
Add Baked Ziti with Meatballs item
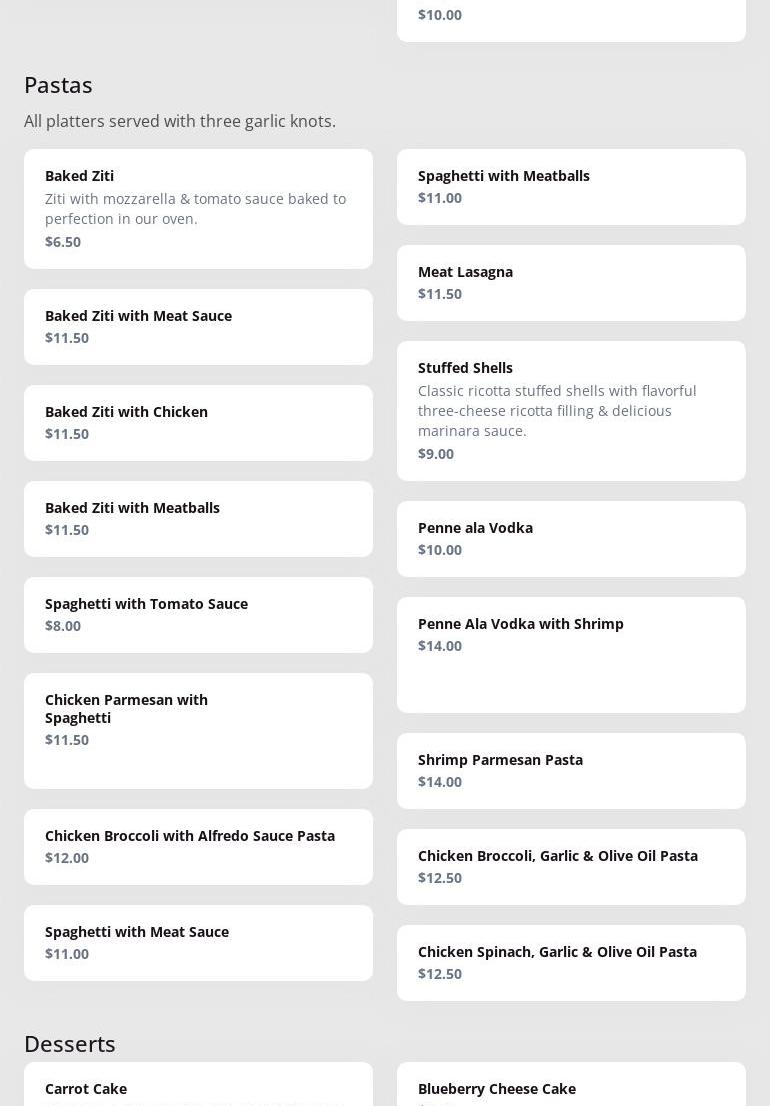(x=198, y=518)
